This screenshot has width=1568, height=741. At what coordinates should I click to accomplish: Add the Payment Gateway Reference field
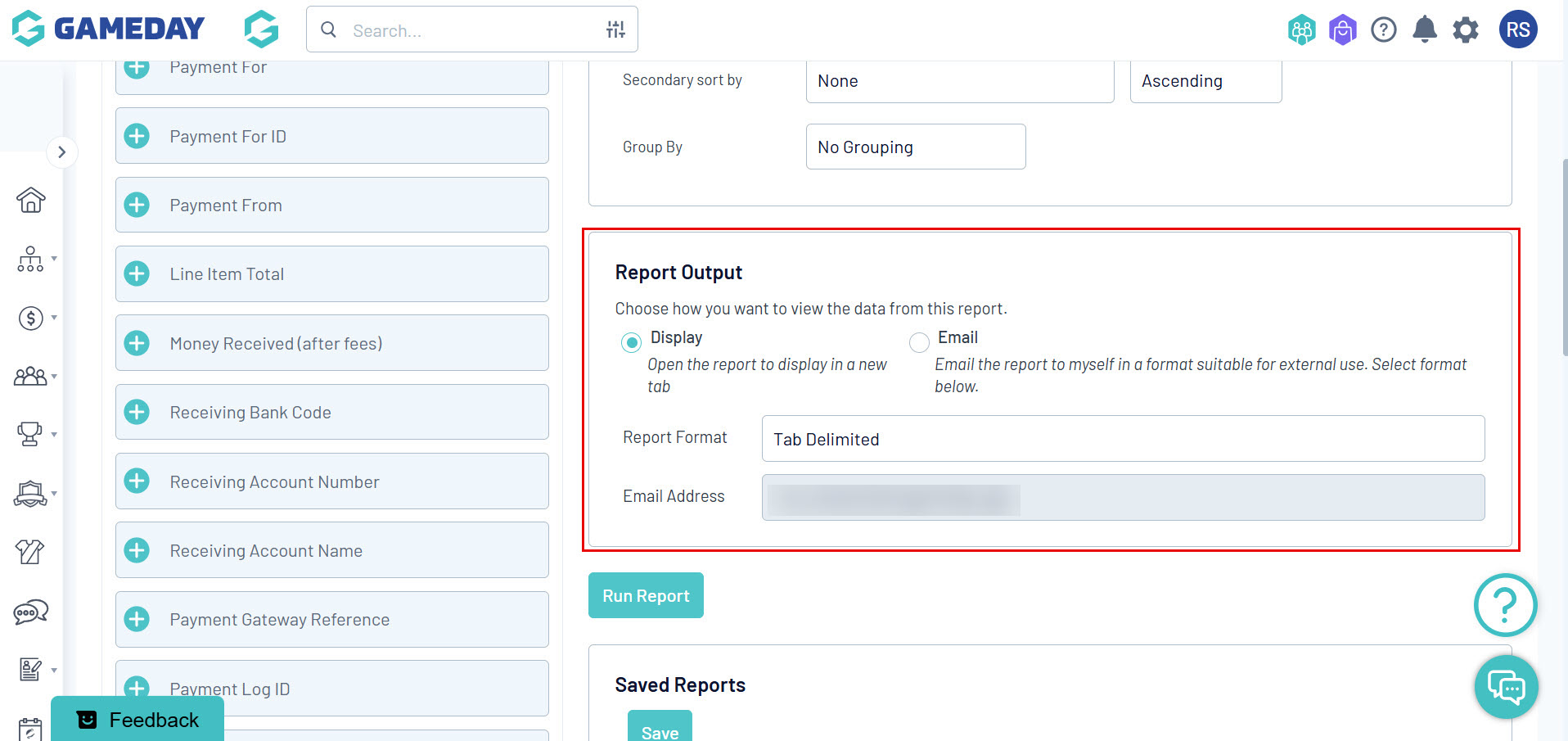137,619
